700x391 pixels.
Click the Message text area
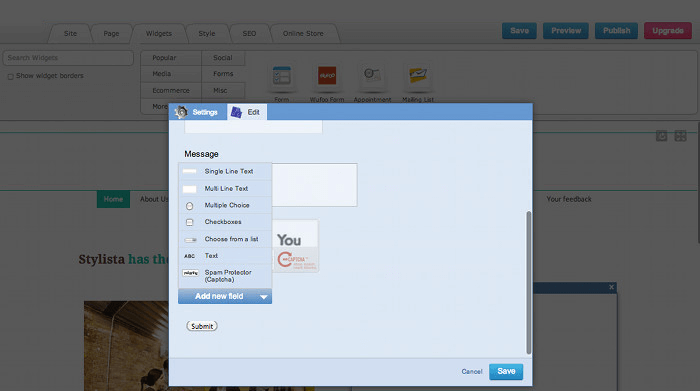point(314,185)
